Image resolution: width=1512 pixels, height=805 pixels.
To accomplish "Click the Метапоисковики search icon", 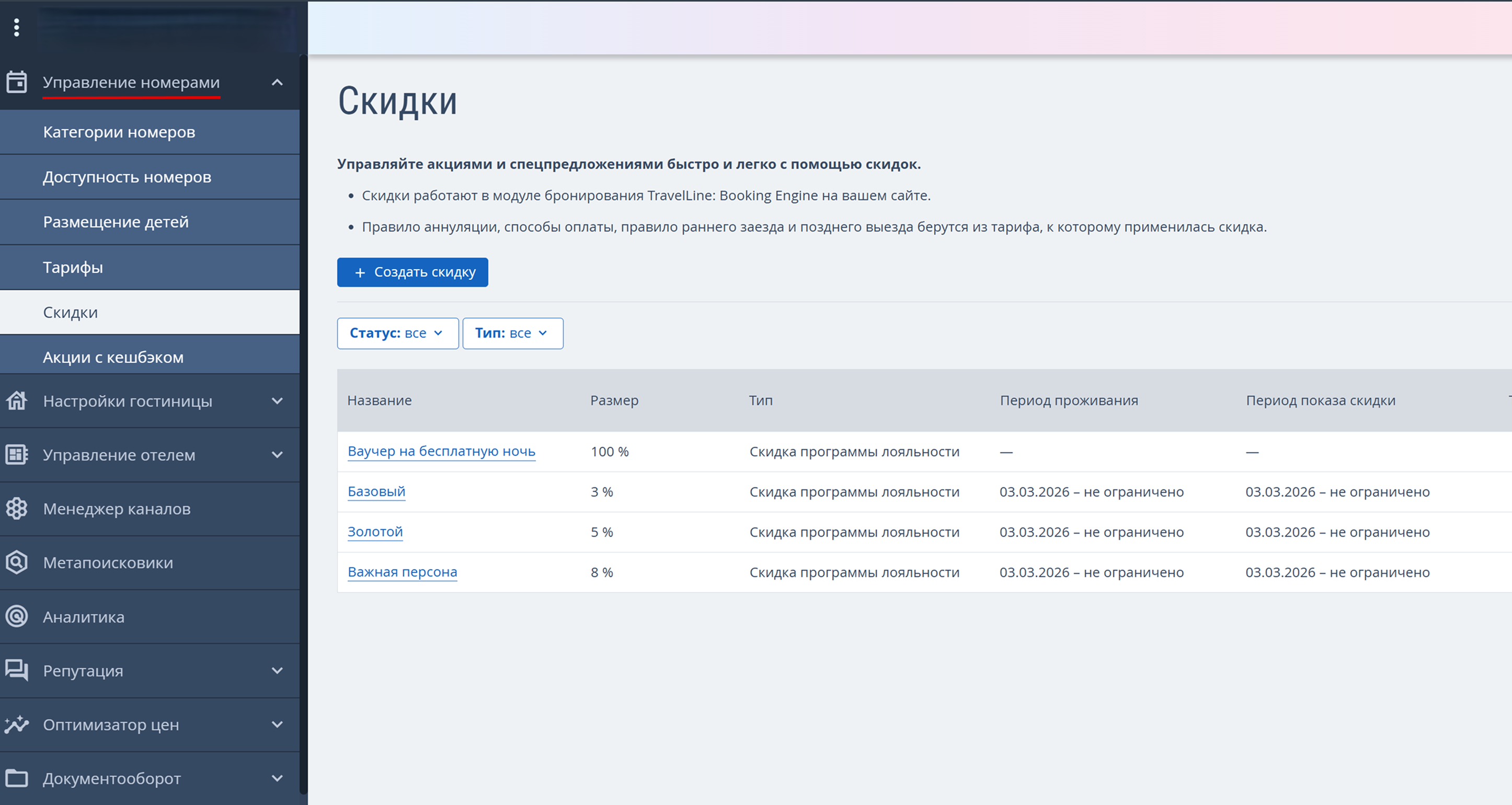I will (16, 562).
